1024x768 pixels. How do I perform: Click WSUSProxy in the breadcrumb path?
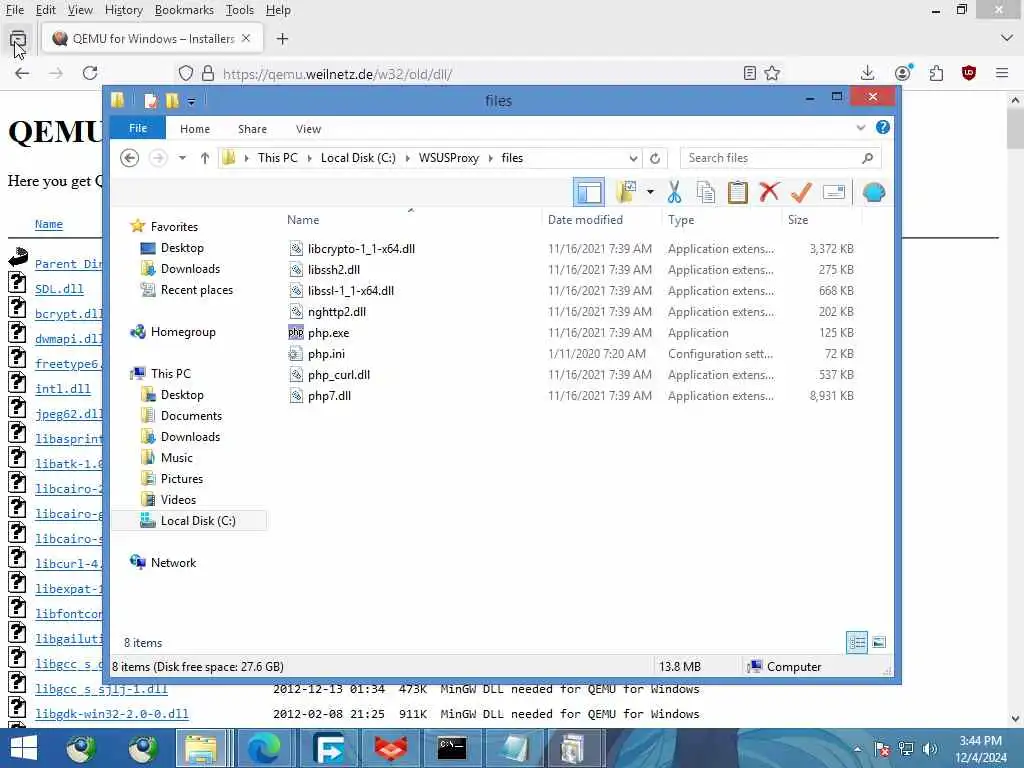449,158
